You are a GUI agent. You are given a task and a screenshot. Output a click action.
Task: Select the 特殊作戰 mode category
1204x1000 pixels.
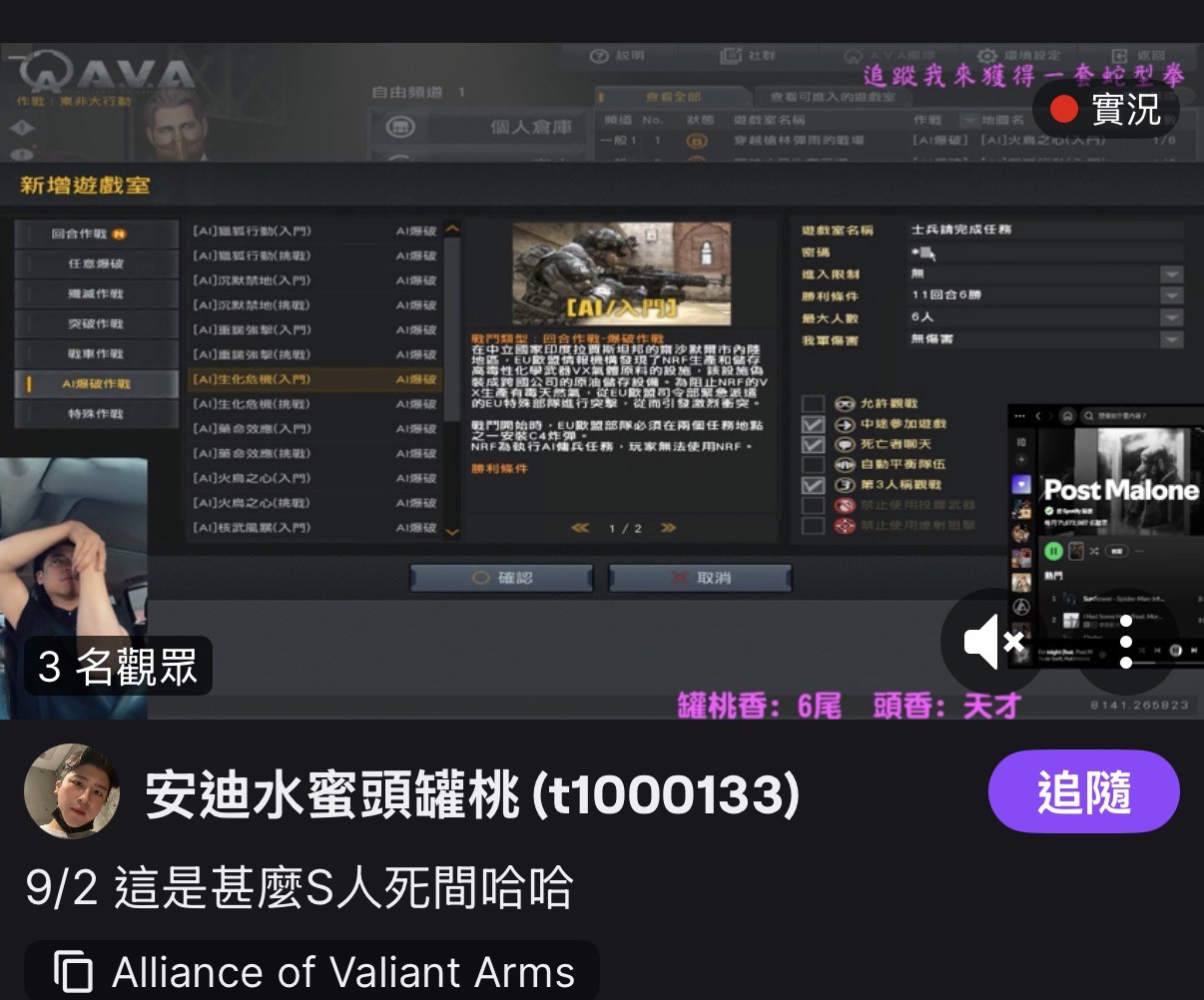tap(96, 413)
